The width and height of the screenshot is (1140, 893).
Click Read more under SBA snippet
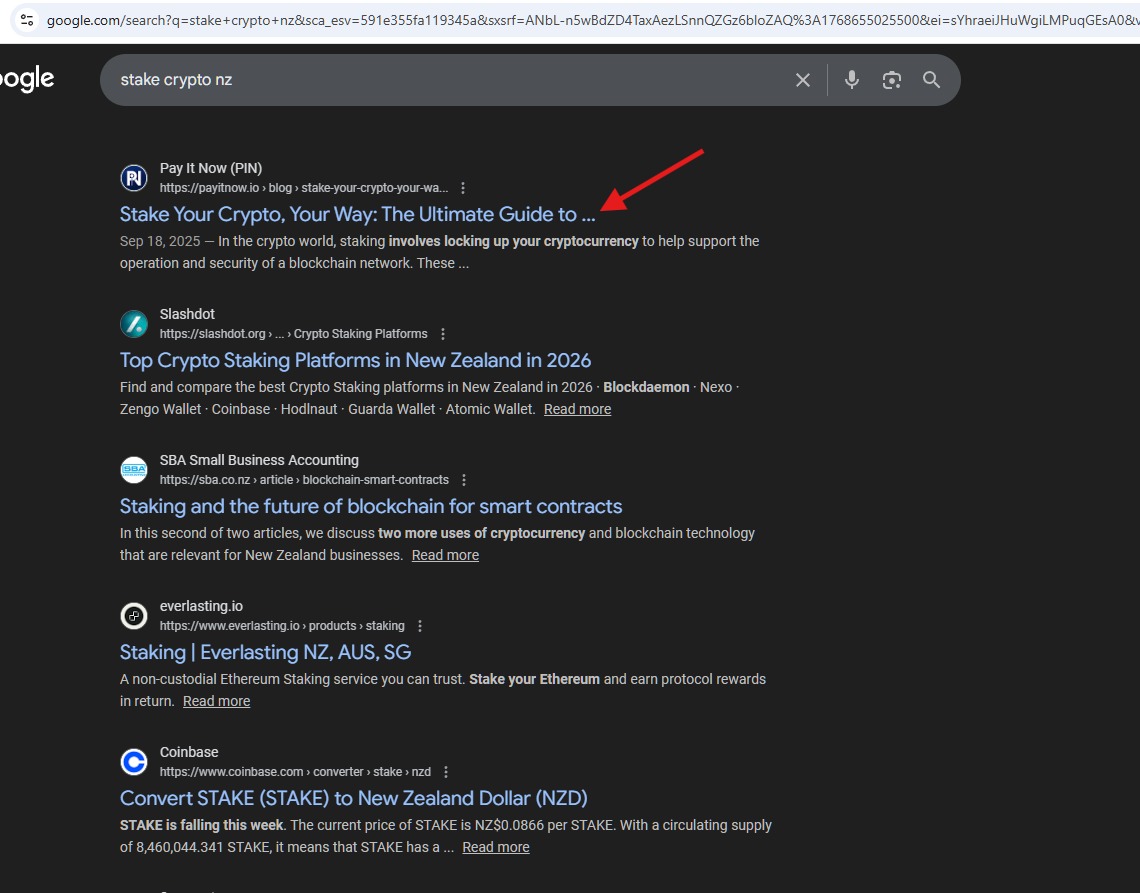(x=445, y=556)
